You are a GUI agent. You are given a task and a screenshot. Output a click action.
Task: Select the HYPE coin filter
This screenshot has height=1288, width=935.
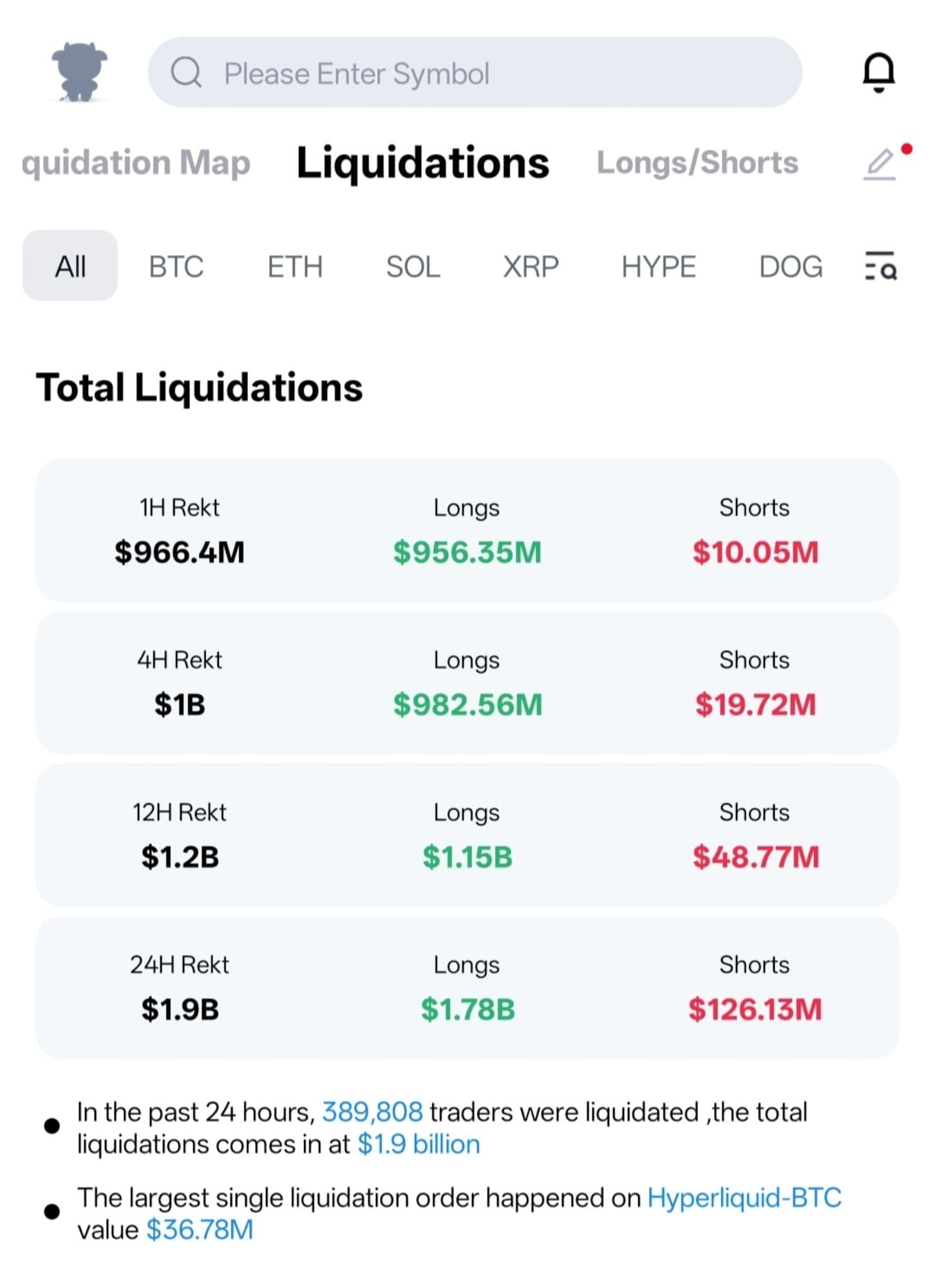tap(658, 267)
